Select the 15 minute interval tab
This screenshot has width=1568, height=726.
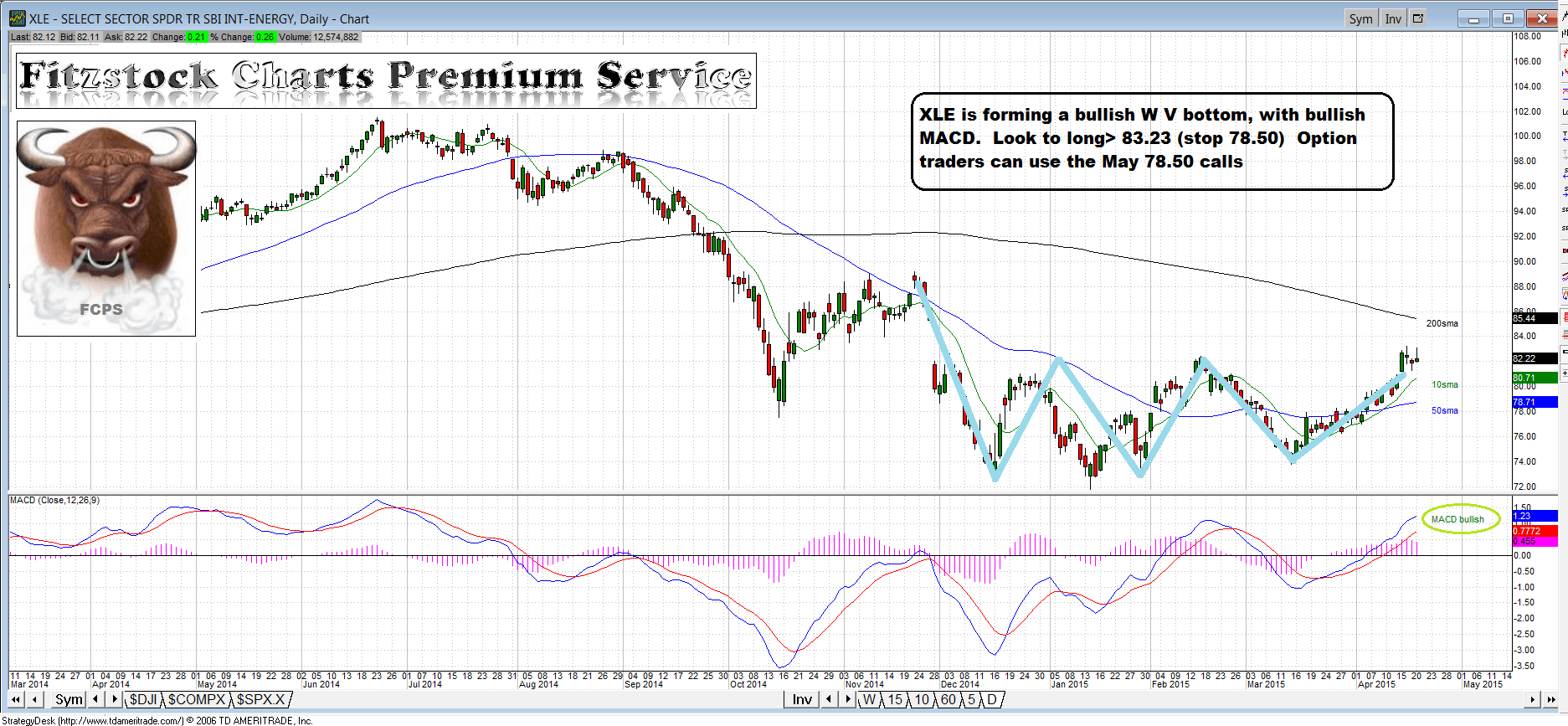pos(895,699)
